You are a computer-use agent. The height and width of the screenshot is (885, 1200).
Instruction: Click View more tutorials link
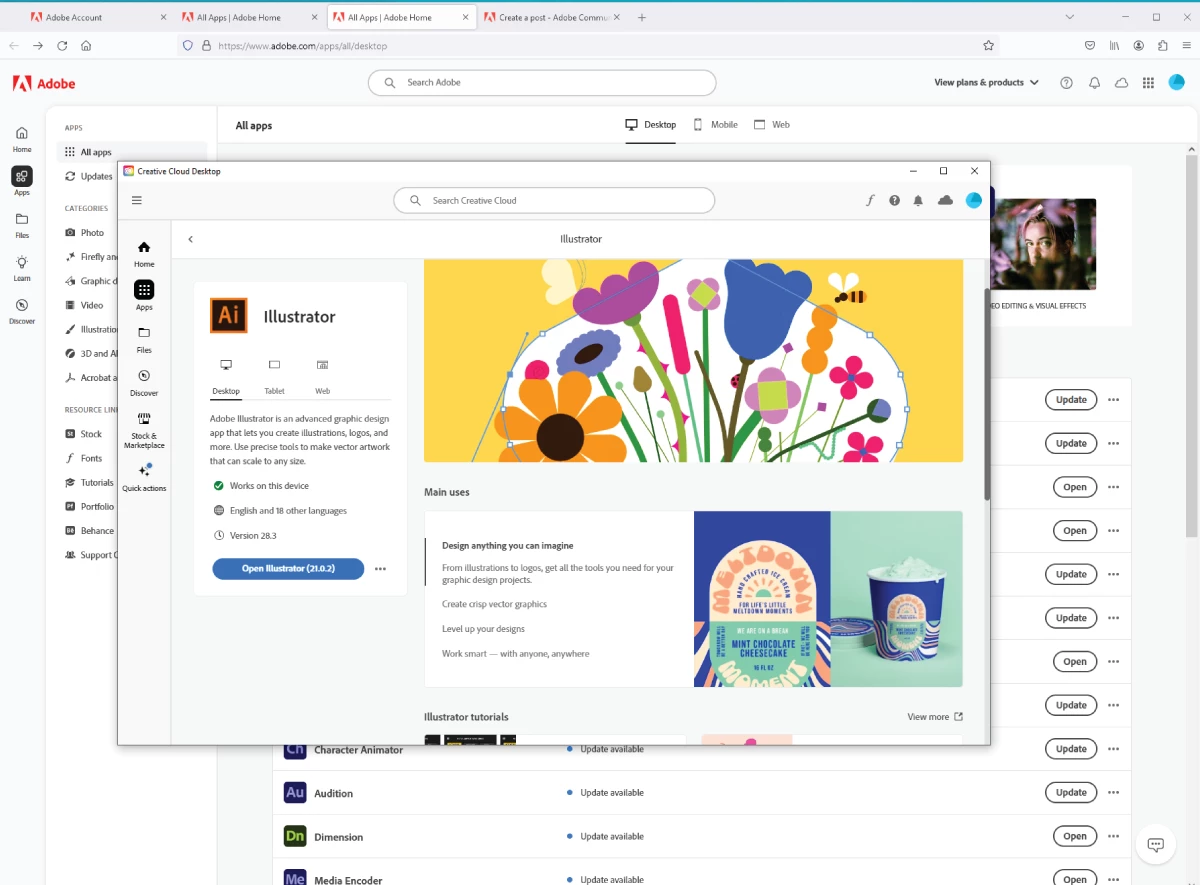click(935, 717)
